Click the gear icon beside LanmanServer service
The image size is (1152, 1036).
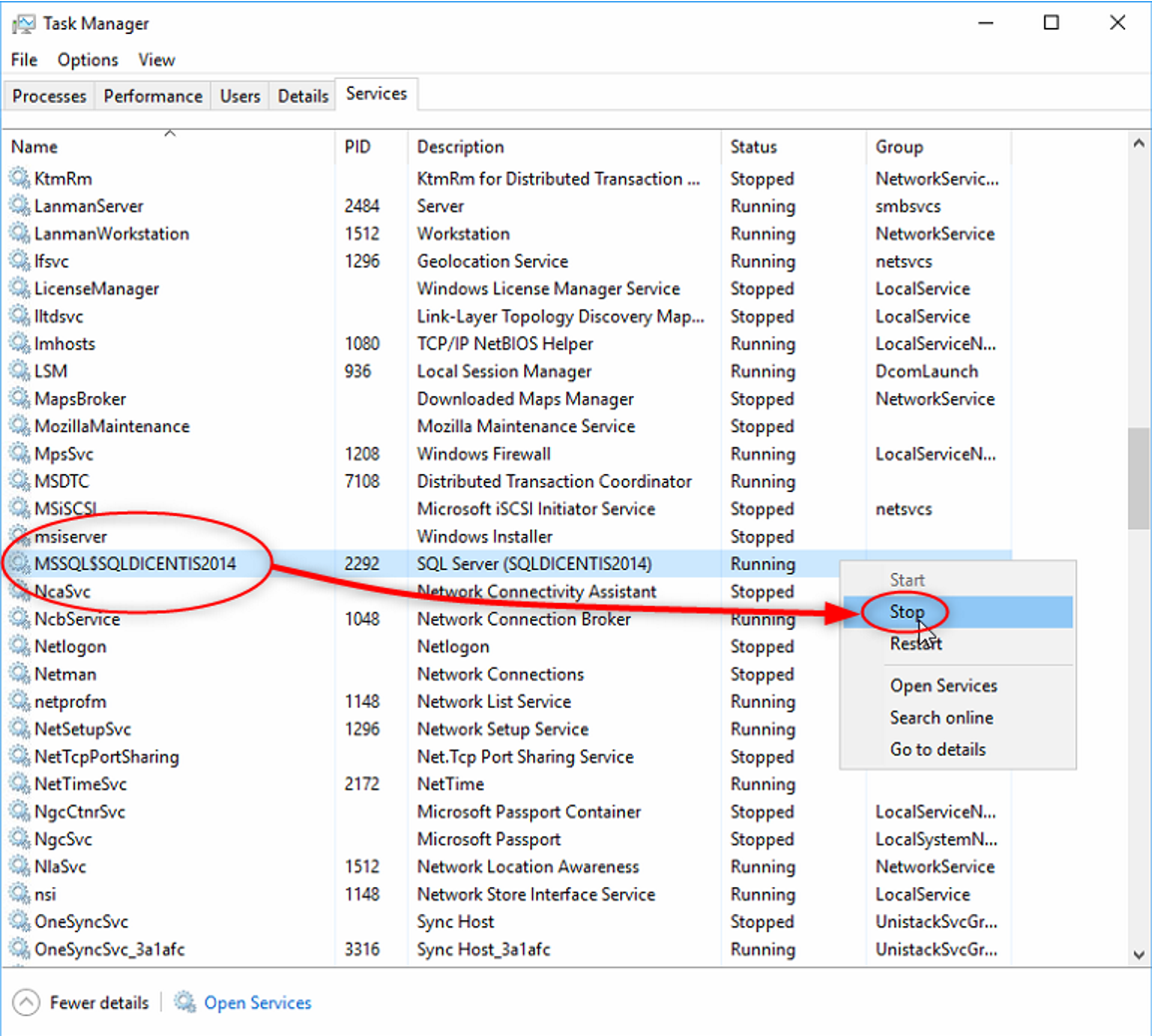coord(19,206)
